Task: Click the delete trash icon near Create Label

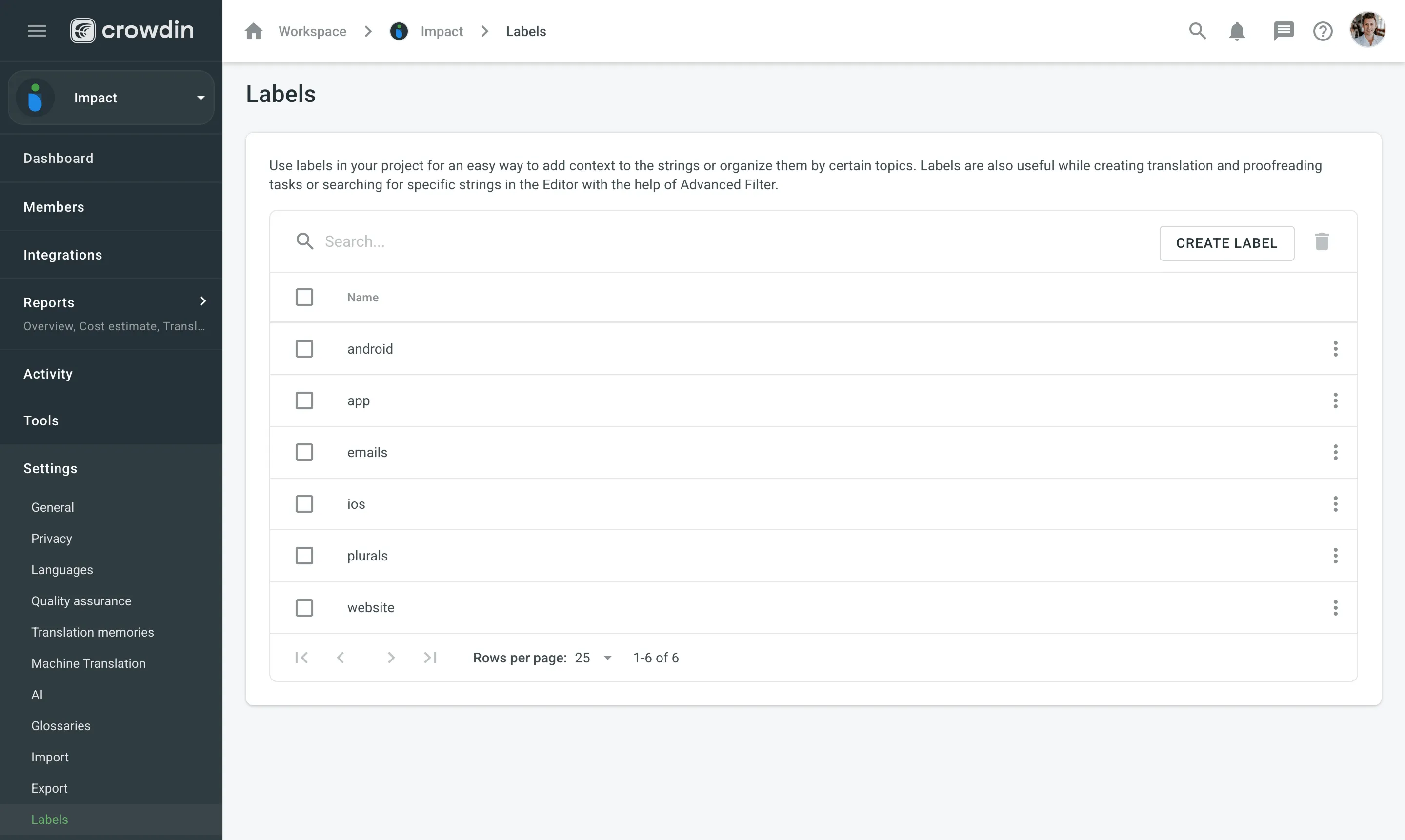Action: (1322, 242)
